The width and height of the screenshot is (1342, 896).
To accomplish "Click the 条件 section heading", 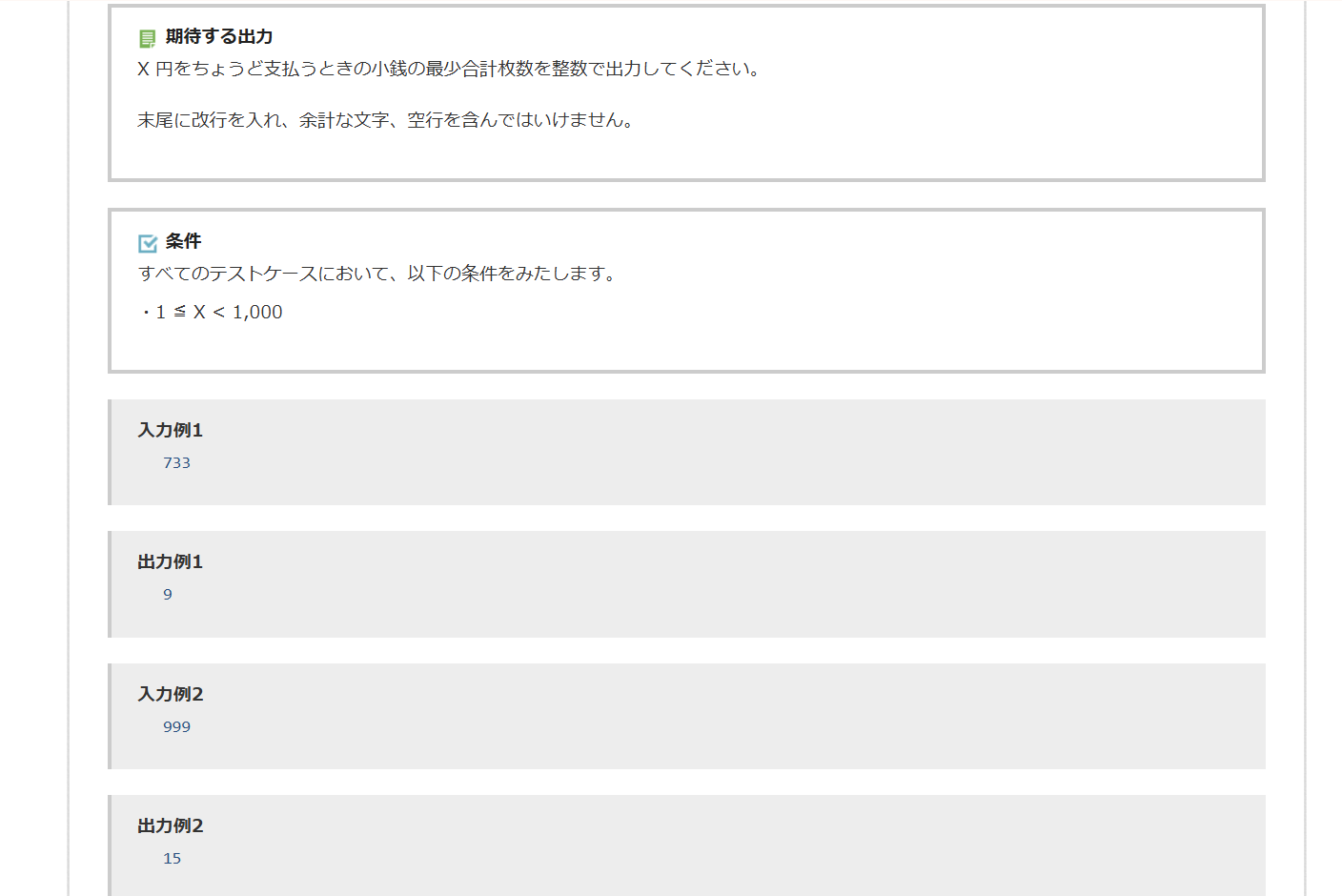I will [x=183, y=241].
